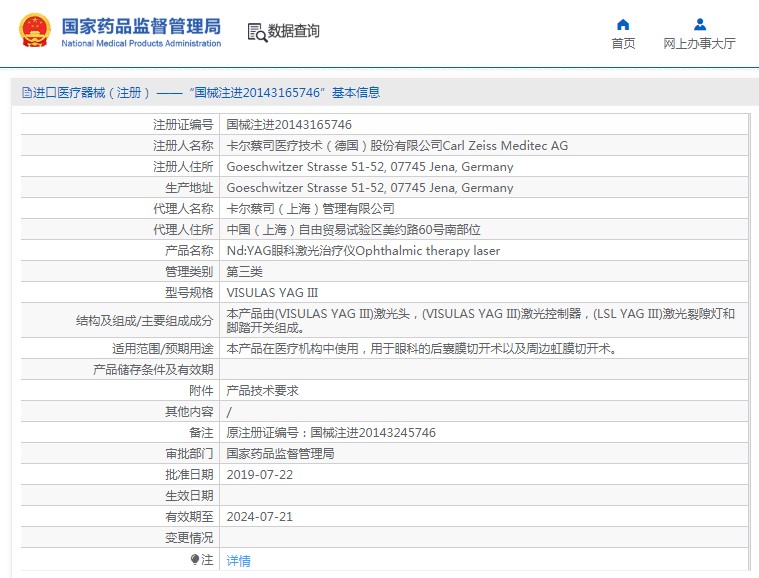
Task: Click agent name 卡尔蔡司（上海）管理有限公司
Action: point(310,209)
